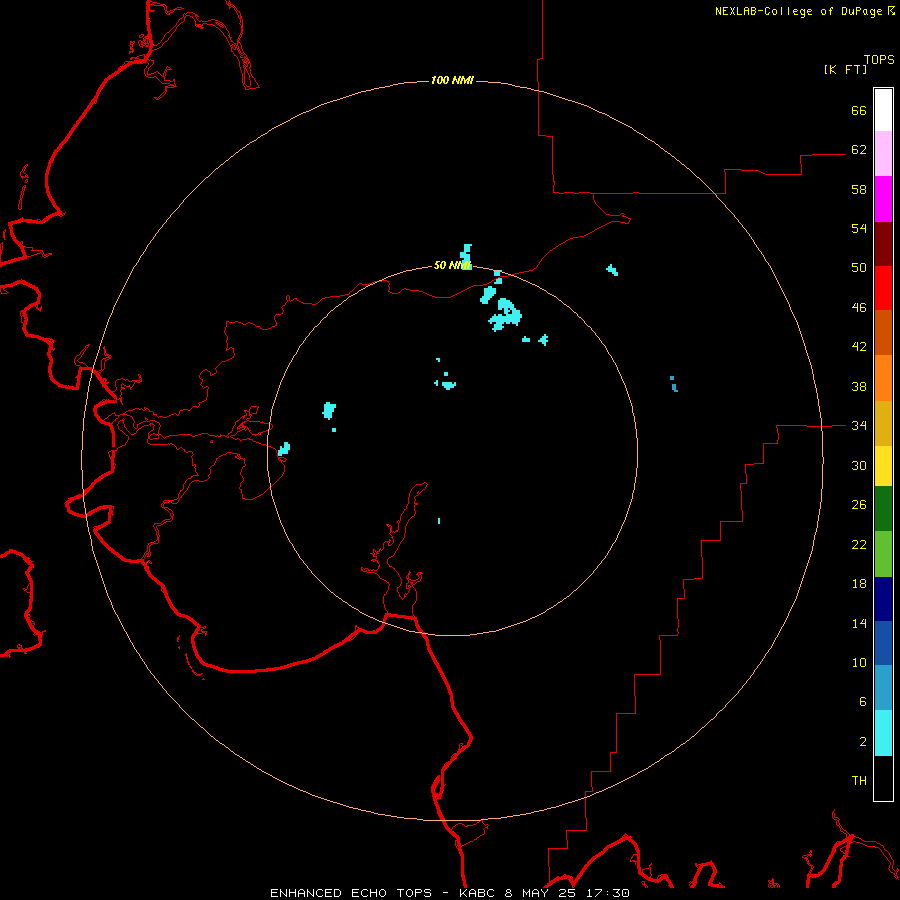Choose the dark orange legend color band
The width and height of the screenshot is (900, 900).
point(883,332)
